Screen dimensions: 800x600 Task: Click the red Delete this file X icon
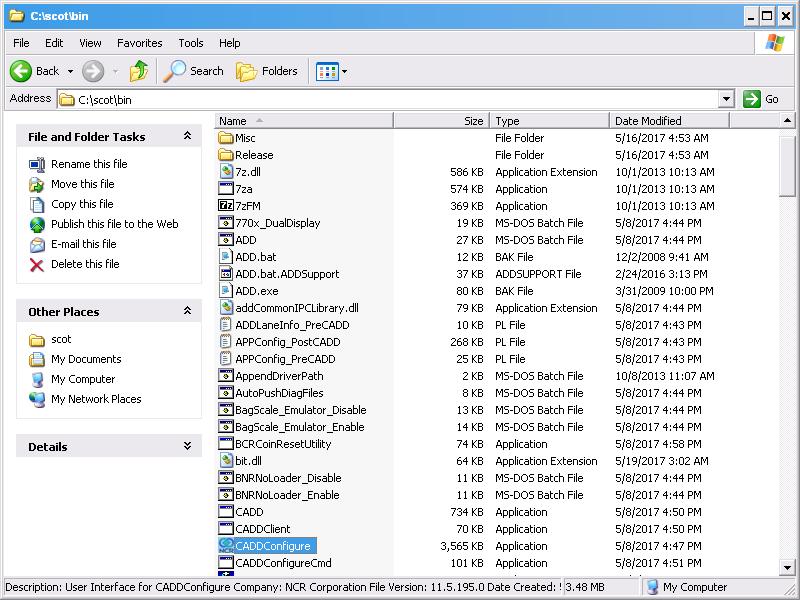tap(37, 264)
